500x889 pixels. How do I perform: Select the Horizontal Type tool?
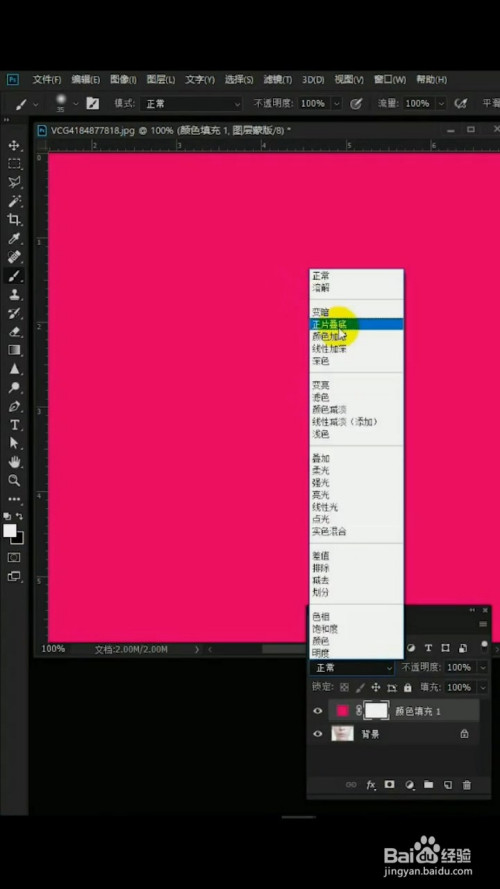pos(14,425)
